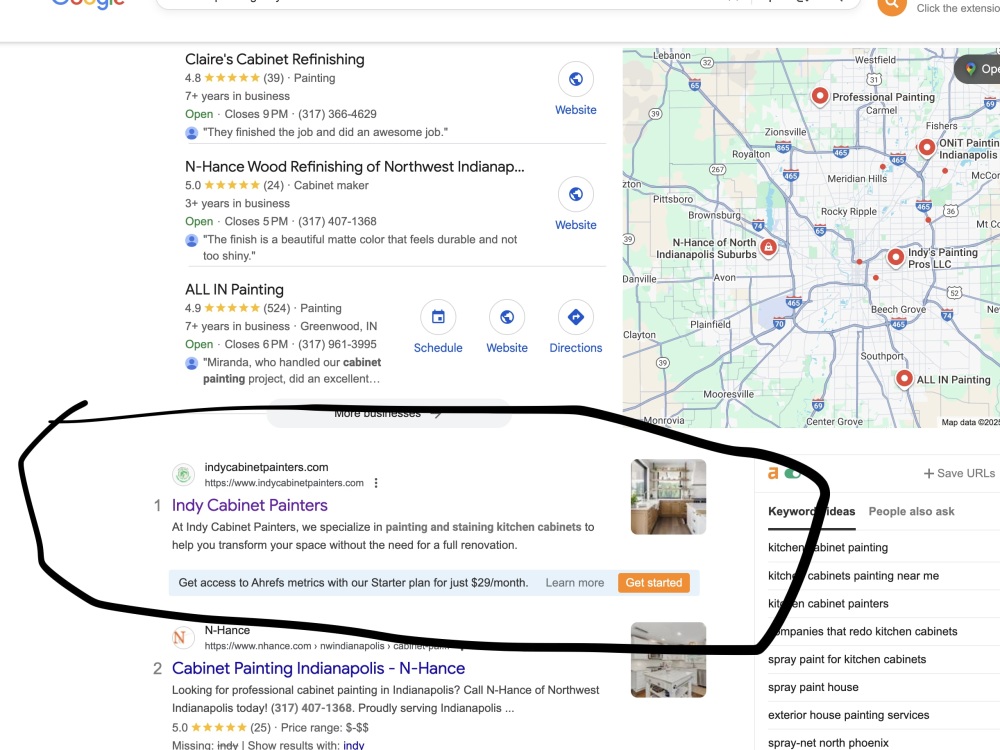The width and height of the screenshot is (1000, 750).
Task: Click the https://www.indycabinetpainters.com URL text
Action: point(284,483)
